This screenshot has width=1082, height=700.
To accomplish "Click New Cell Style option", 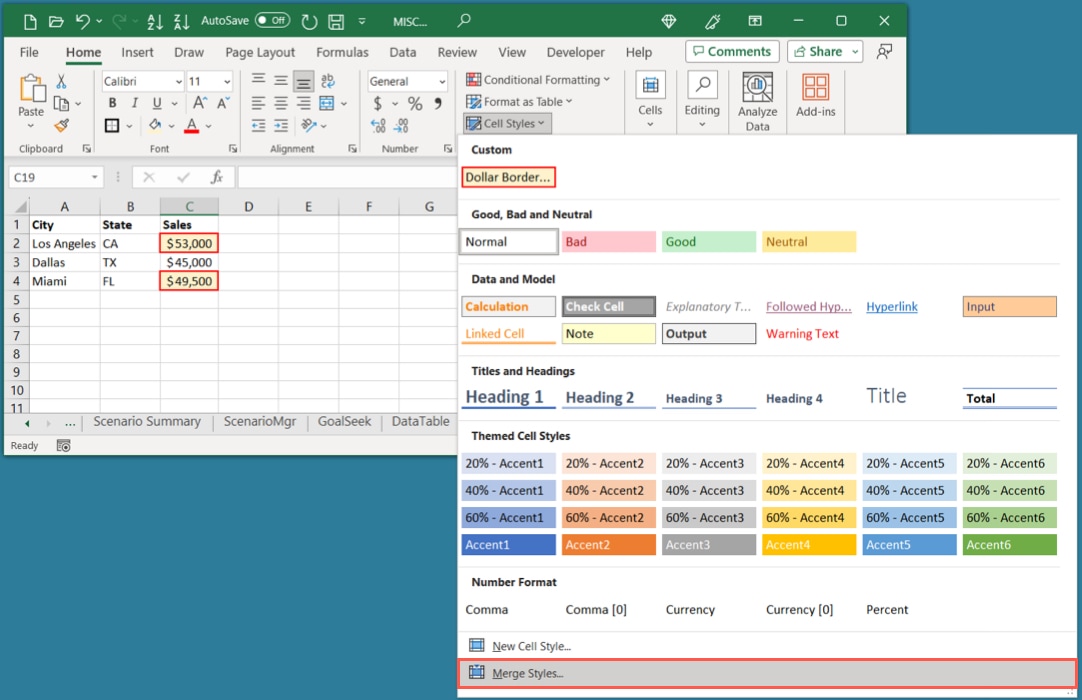I will [529, 645].
